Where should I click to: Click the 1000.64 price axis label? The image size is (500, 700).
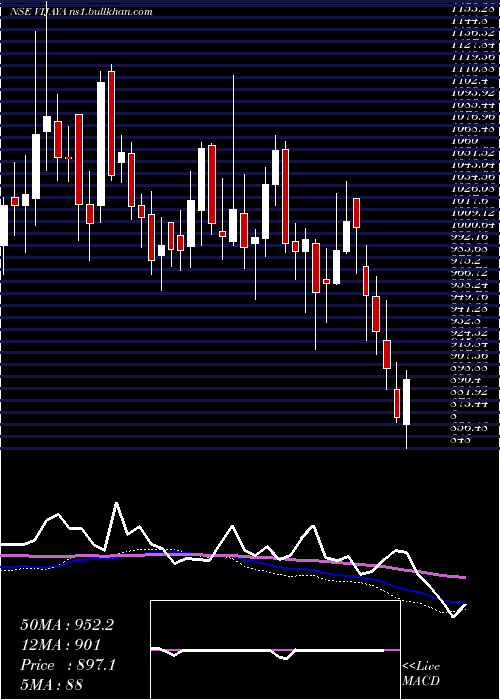472,225
